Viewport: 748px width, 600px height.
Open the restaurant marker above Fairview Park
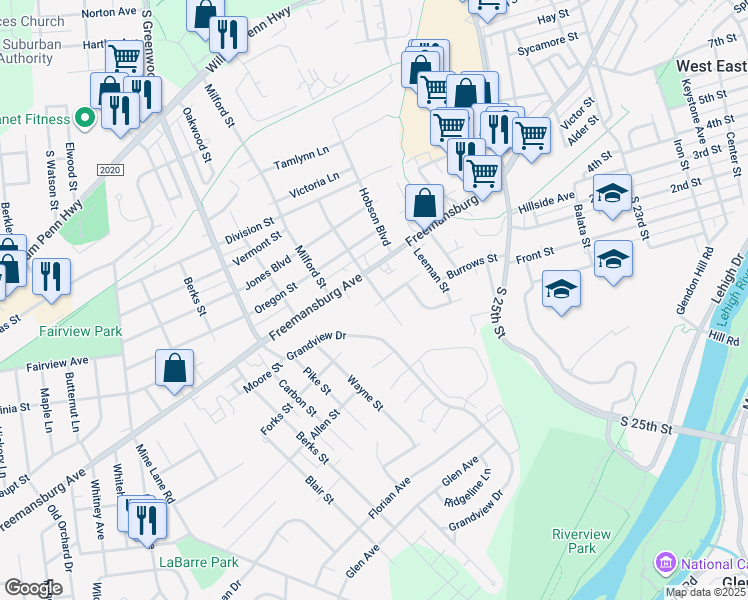51,277
